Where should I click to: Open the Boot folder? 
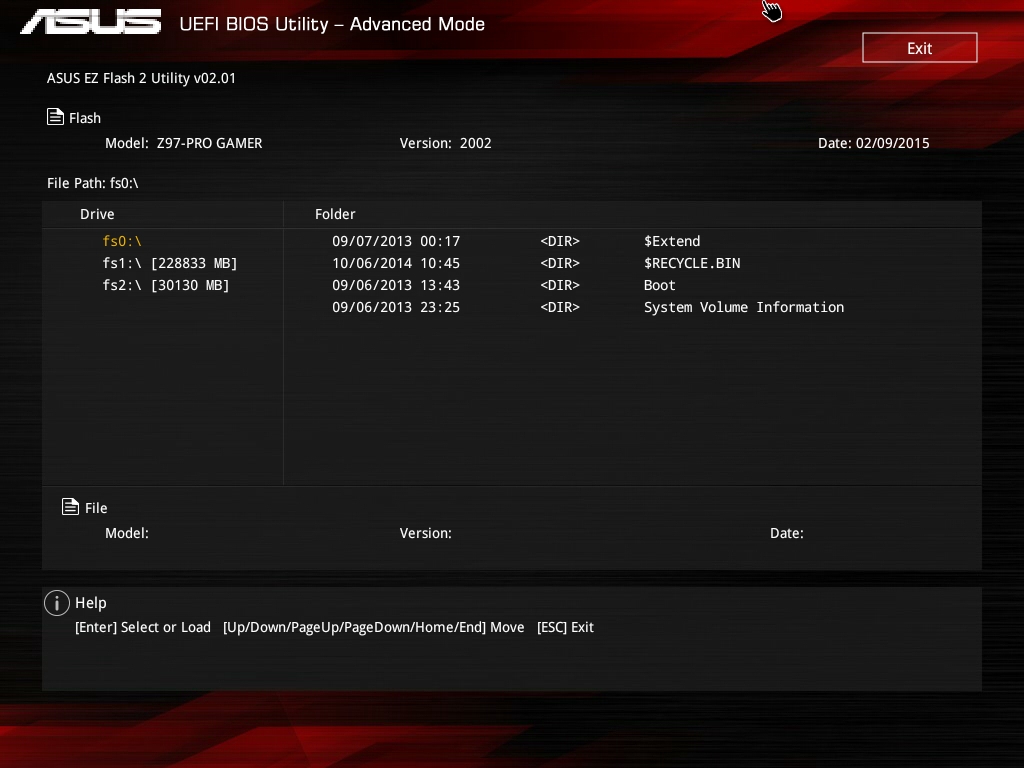pyautogui.click(x=660, y=285)
